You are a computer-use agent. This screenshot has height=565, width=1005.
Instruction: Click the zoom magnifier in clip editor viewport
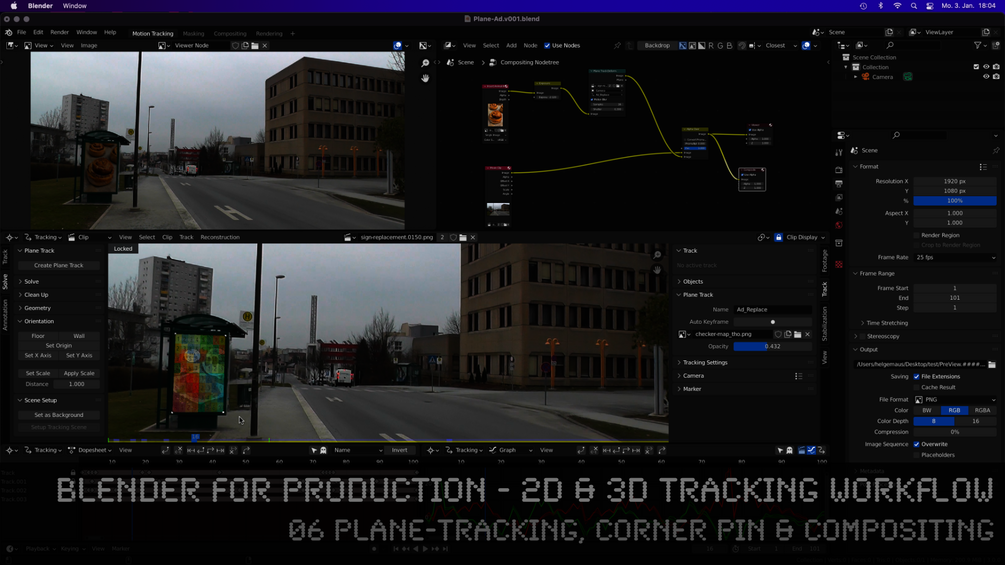pos(657,255)
